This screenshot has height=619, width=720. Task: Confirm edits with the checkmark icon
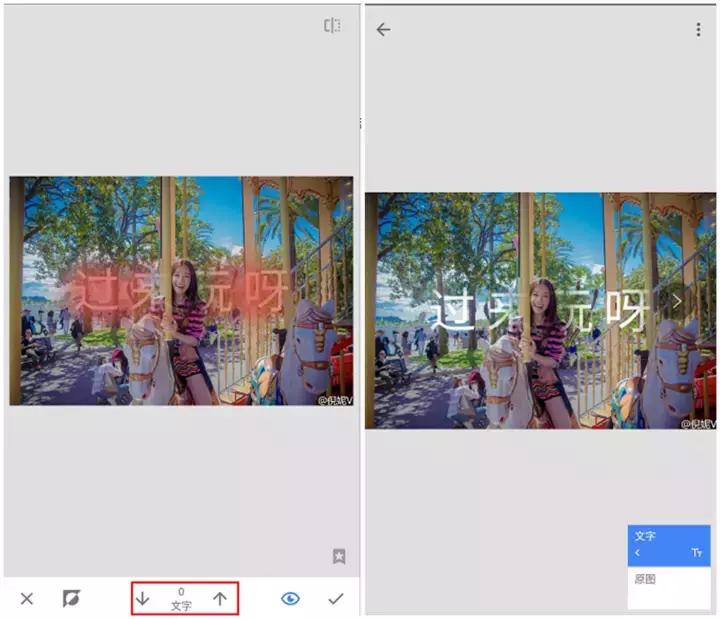coord(336,598)
